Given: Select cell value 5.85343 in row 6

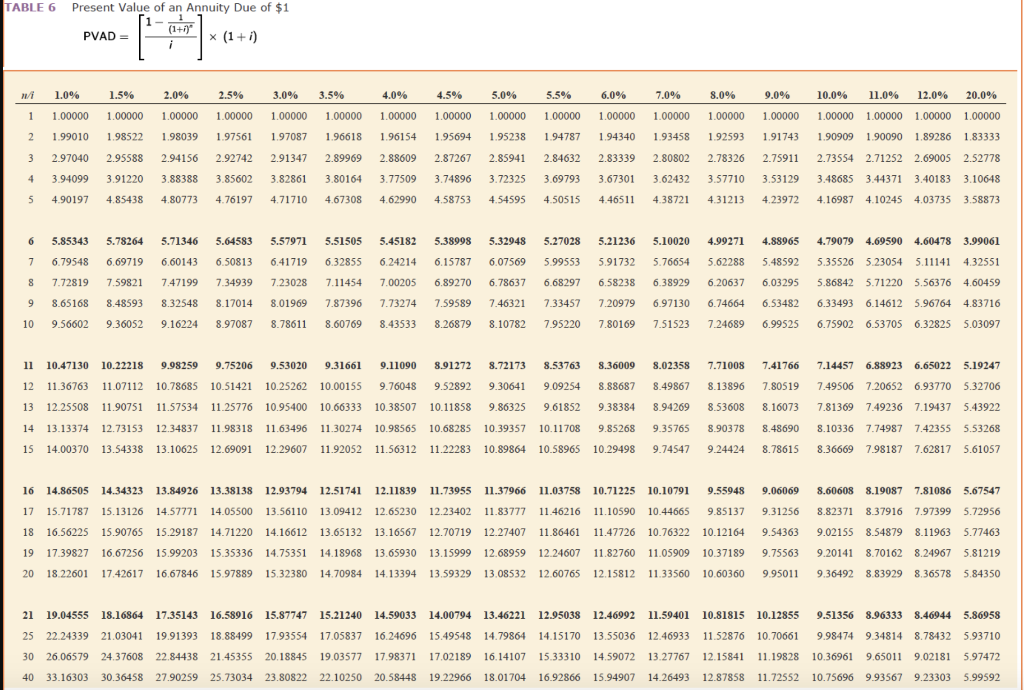Looking at the screenshot, I should [x=70, y=241].
